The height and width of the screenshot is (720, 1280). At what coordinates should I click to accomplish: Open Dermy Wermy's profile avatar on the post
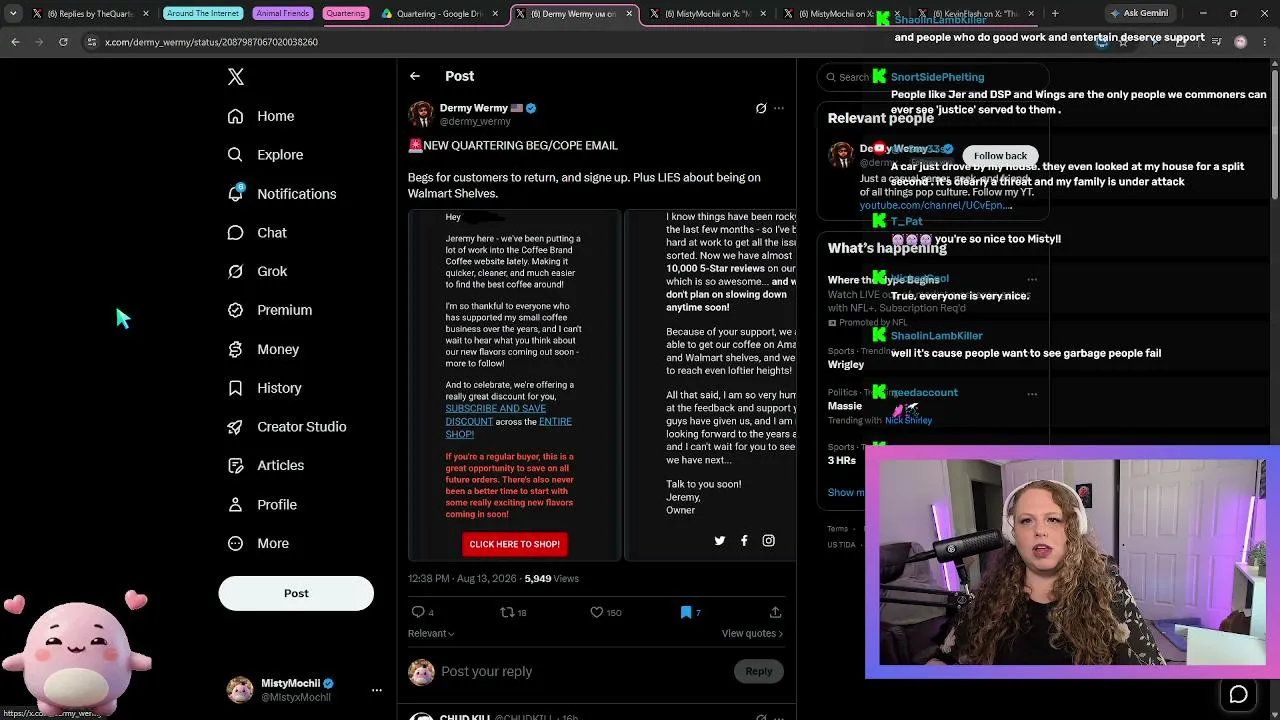click(x=421, y=114)
